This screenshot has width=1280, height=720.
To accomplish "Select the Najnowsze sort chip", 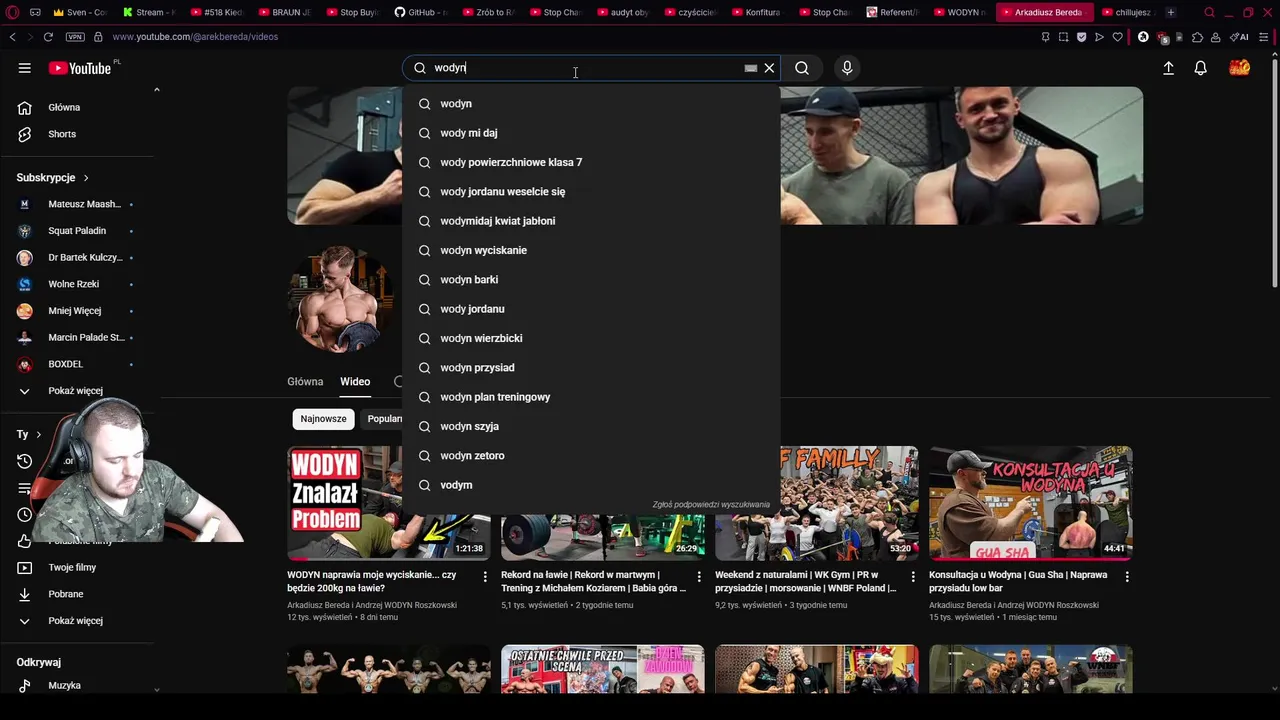I will 323,419.
